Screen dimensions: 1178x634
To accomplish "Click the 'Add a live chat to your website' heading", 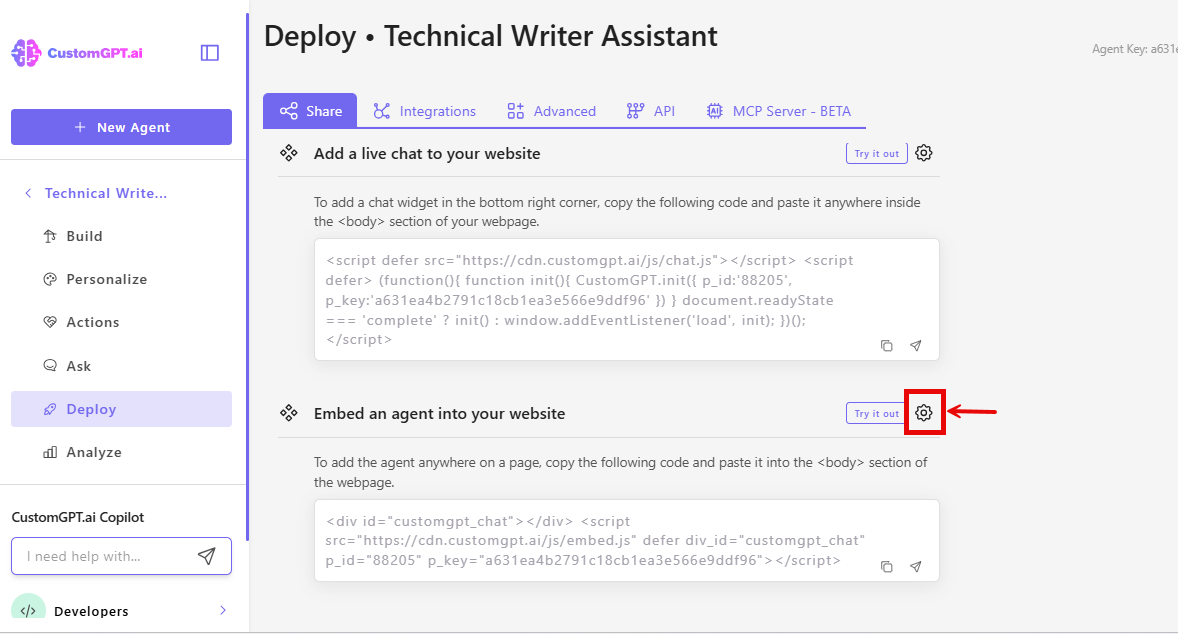I will [x=427, y=153].
